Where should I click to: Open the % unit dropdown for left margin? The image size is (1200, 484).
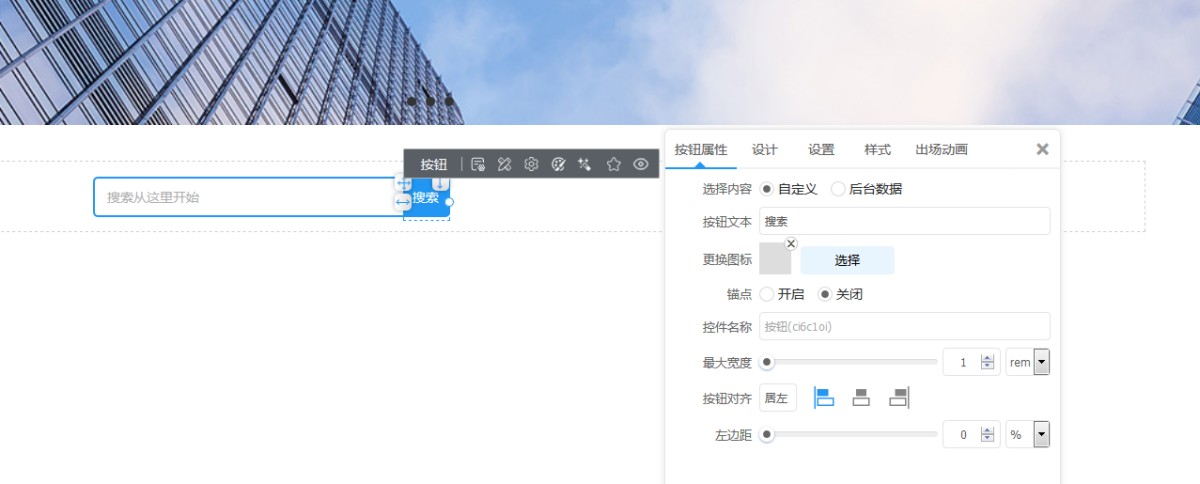1041,435
